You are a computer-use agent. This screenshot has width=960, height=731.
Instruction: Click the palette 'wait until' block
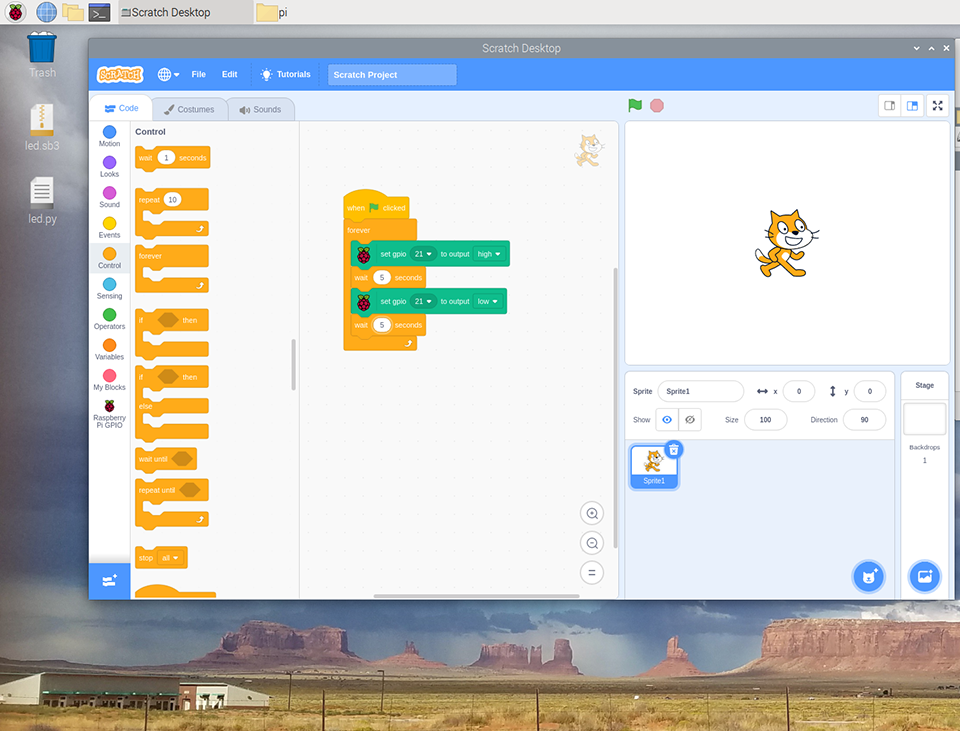pyautogui.click(x=166, y=459)
